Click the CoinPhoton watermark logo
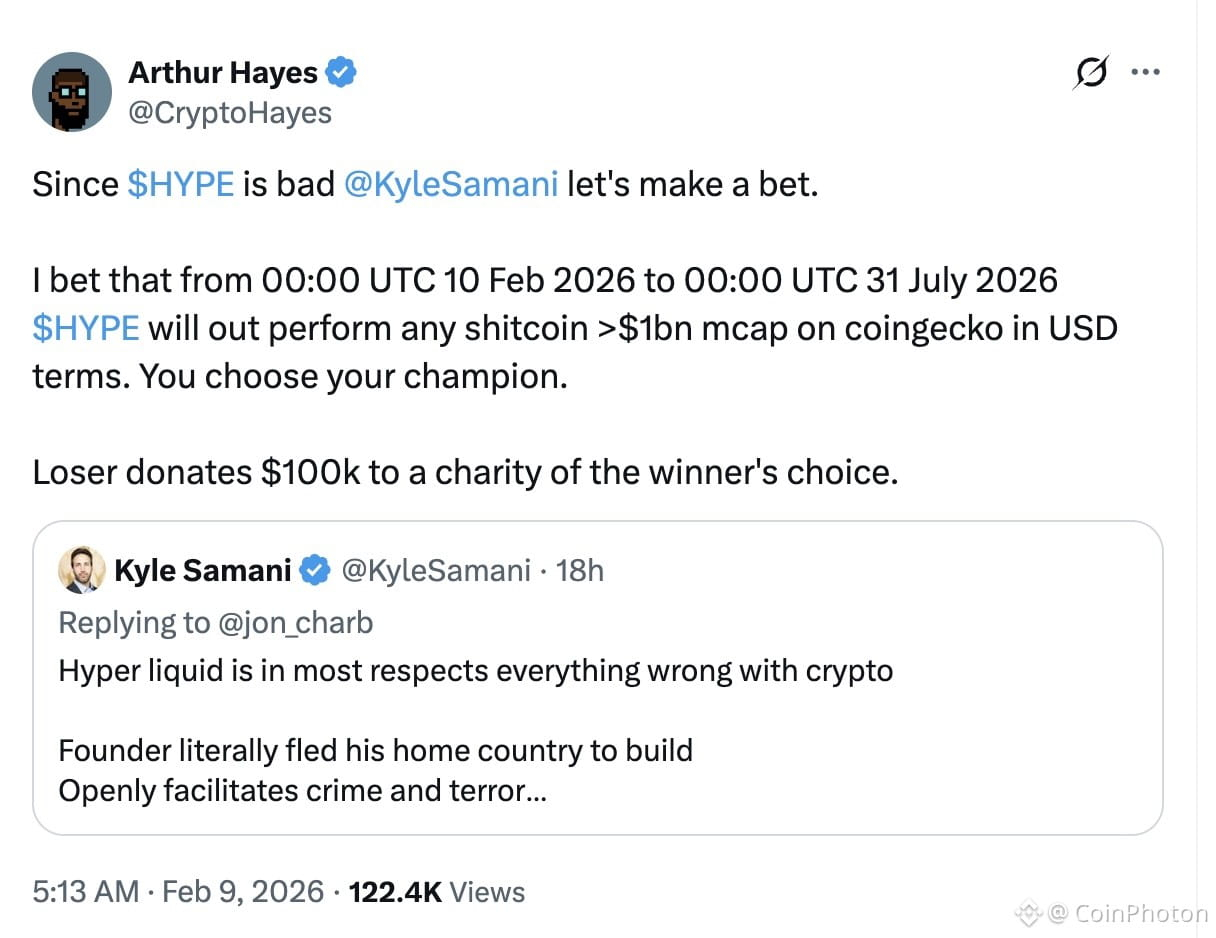Screen dimensions: 1216x938 pyautogui.click(x=1028, y=912)
